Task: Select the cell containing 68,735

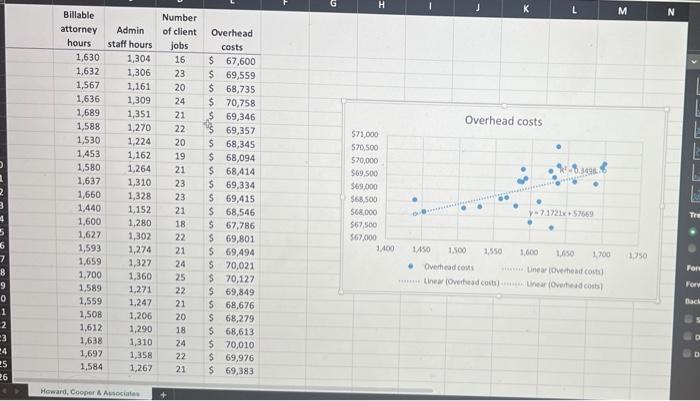Action: pos(232,89)
